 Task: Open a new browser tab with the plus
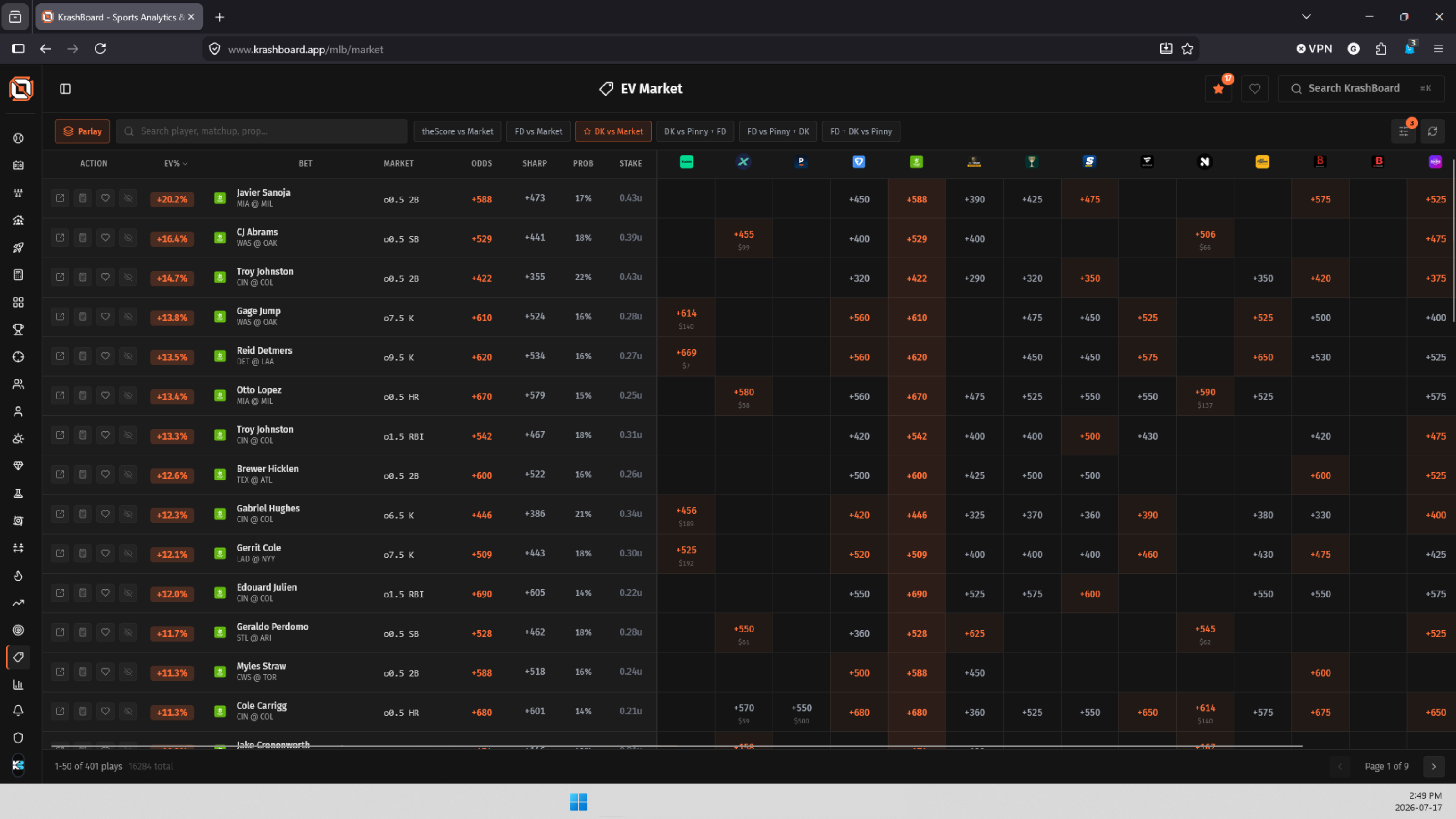(x=220, y=17)
